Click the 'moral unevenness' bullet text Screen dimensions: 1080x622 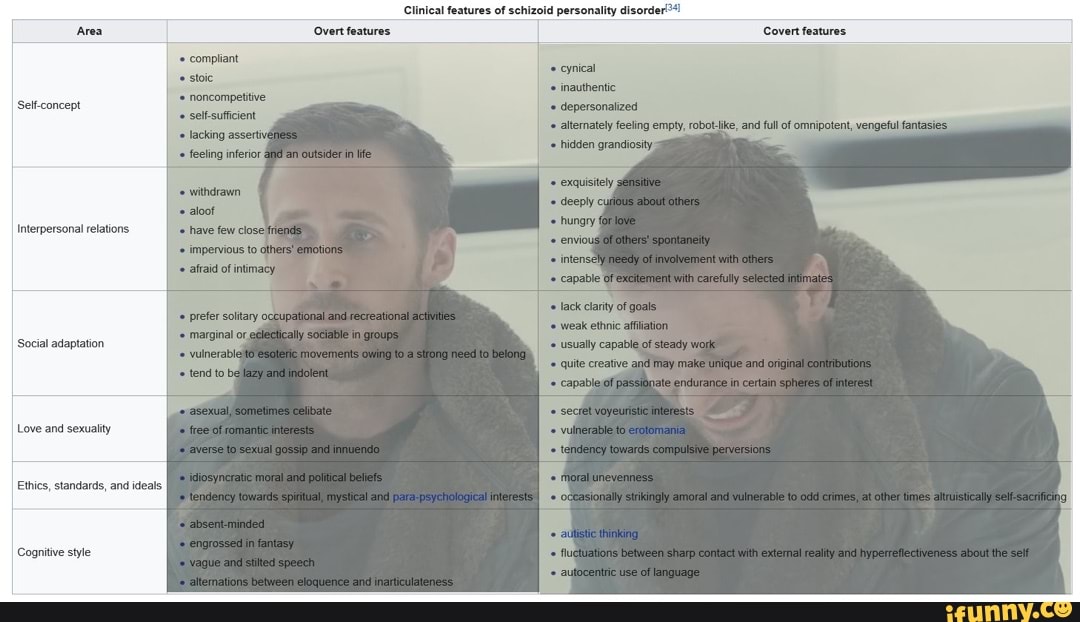(x=607, y=477)
